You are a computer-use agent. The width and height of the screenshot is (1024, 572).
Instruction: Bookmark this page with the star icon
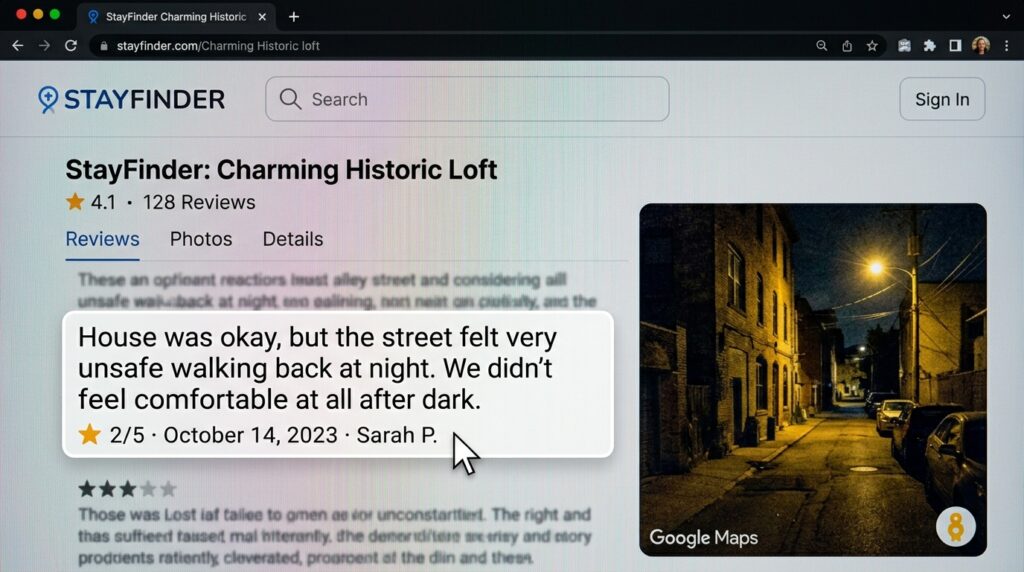(872, 46)
